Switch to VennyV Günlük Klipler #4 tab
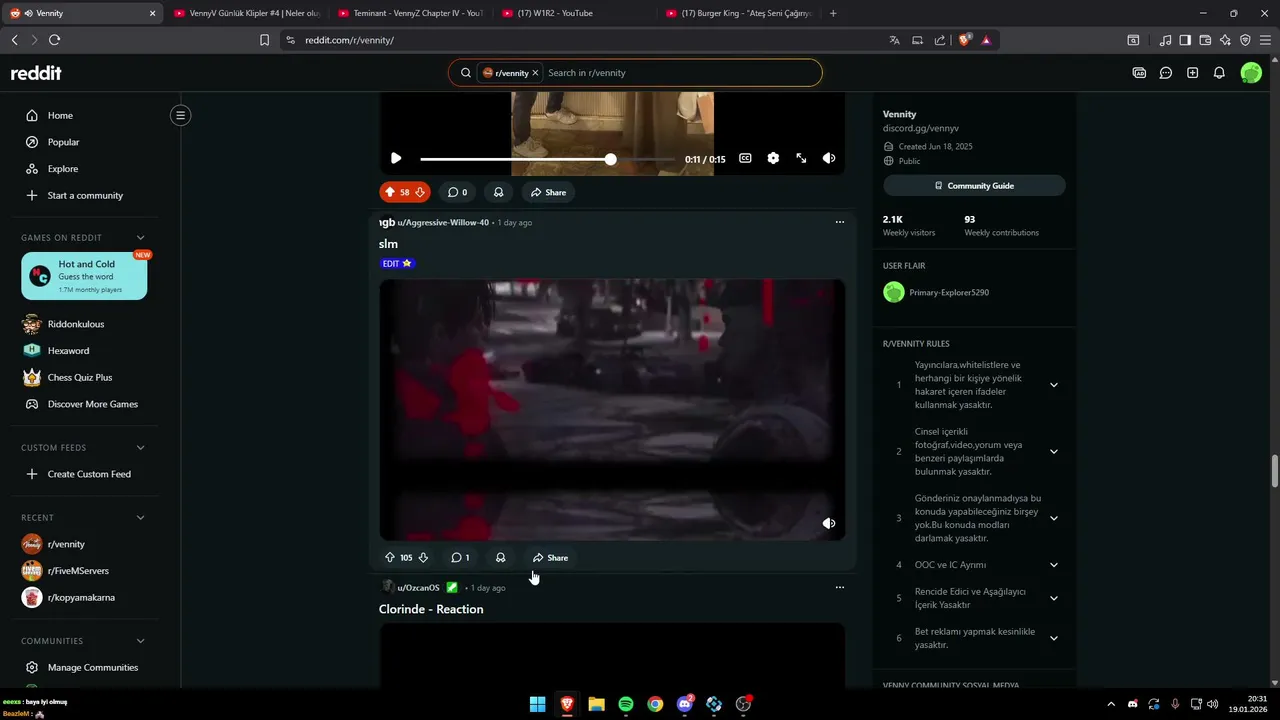 click(246, 13)
